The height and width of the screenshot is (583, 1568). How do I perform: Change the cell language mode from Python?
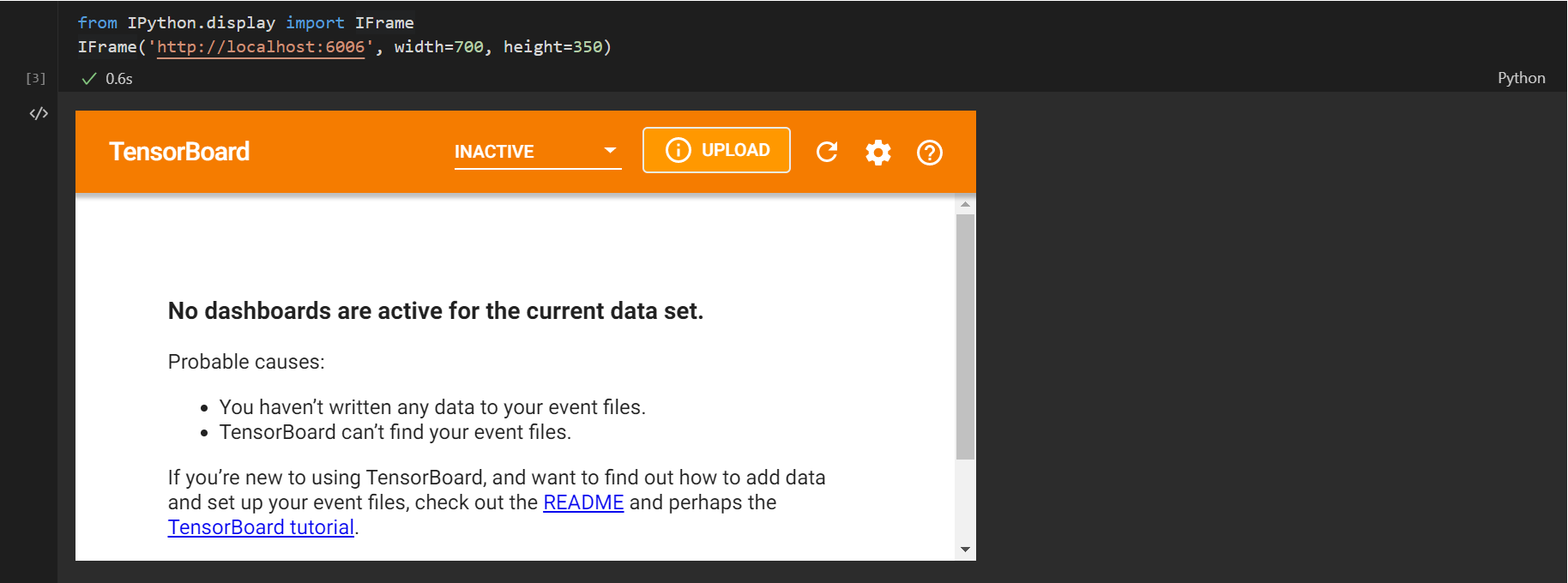(x=1521, y=78)
